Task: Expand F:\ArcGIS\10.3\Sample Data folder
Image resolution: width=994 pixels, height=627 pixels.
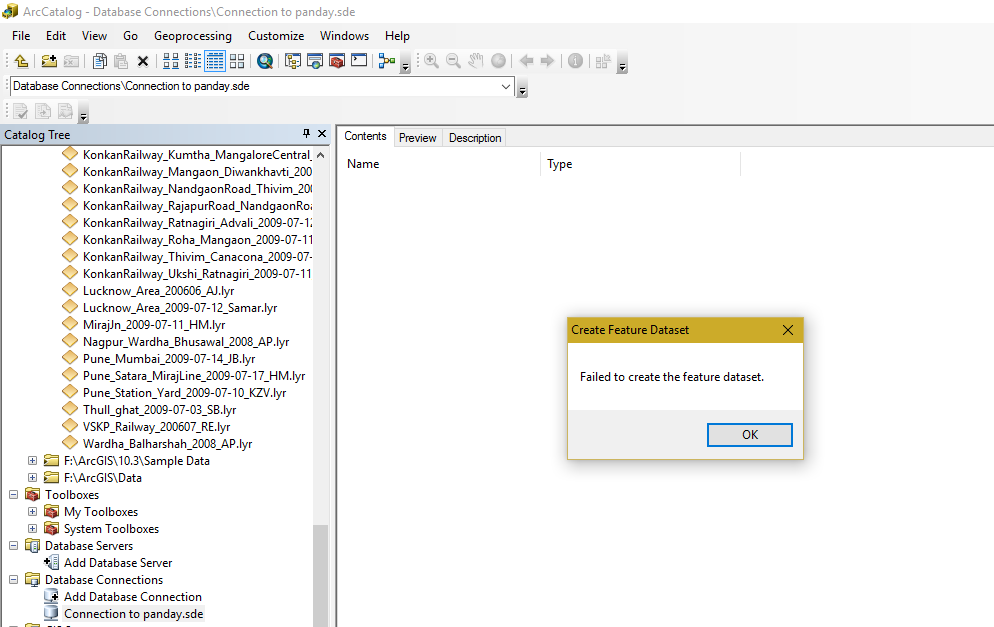Action: tap(32, 461)
